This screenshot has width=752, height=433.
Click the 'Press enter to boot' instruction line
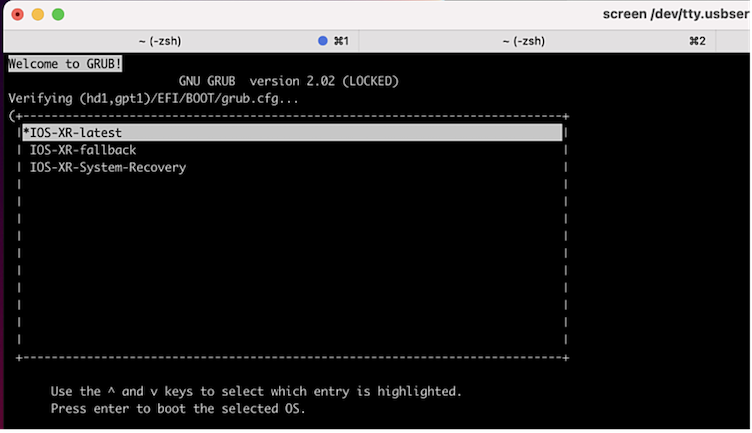point(178,409)
